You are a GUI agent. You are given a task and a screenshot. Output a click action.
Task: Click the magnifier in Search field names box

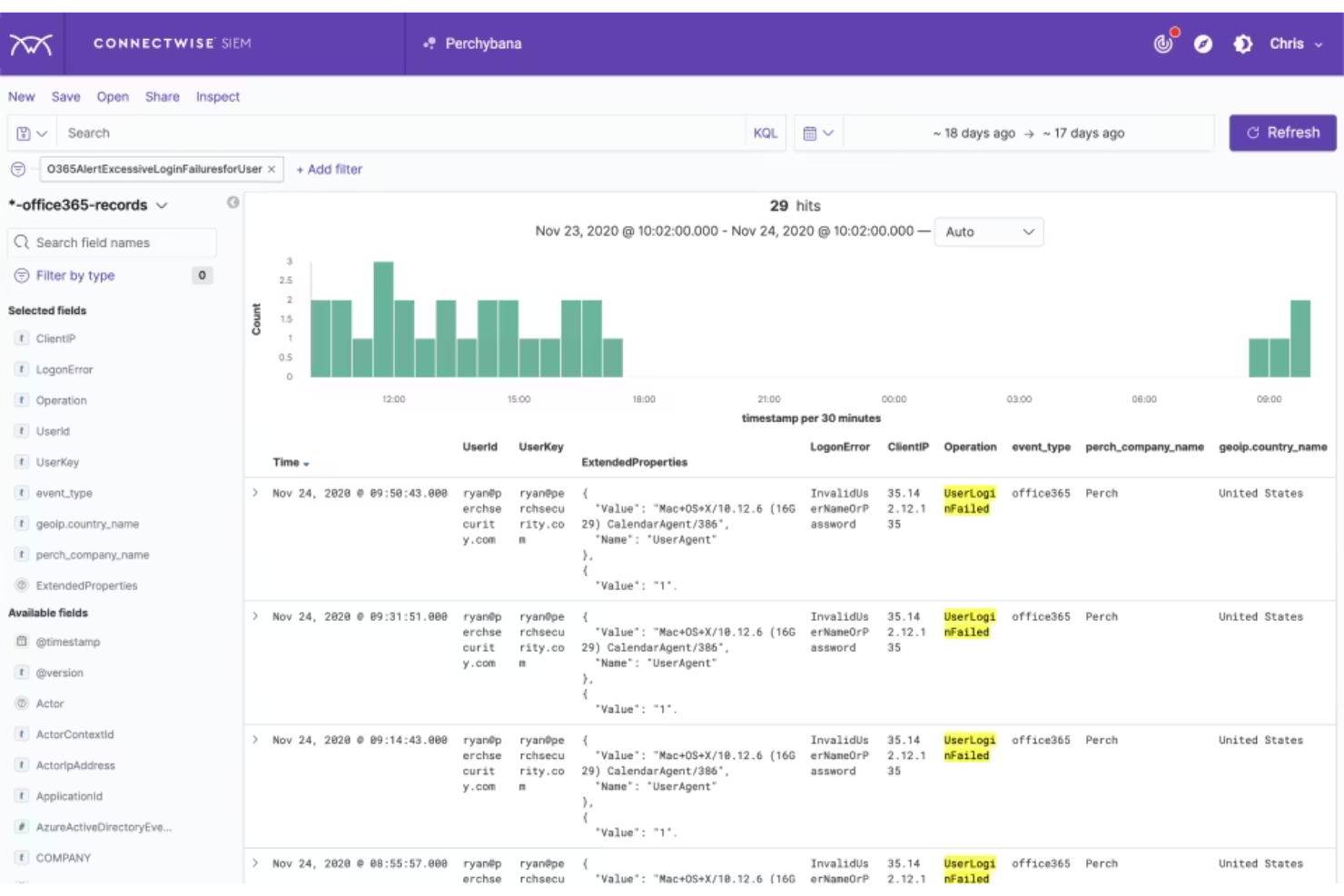(x=23, y=242)
